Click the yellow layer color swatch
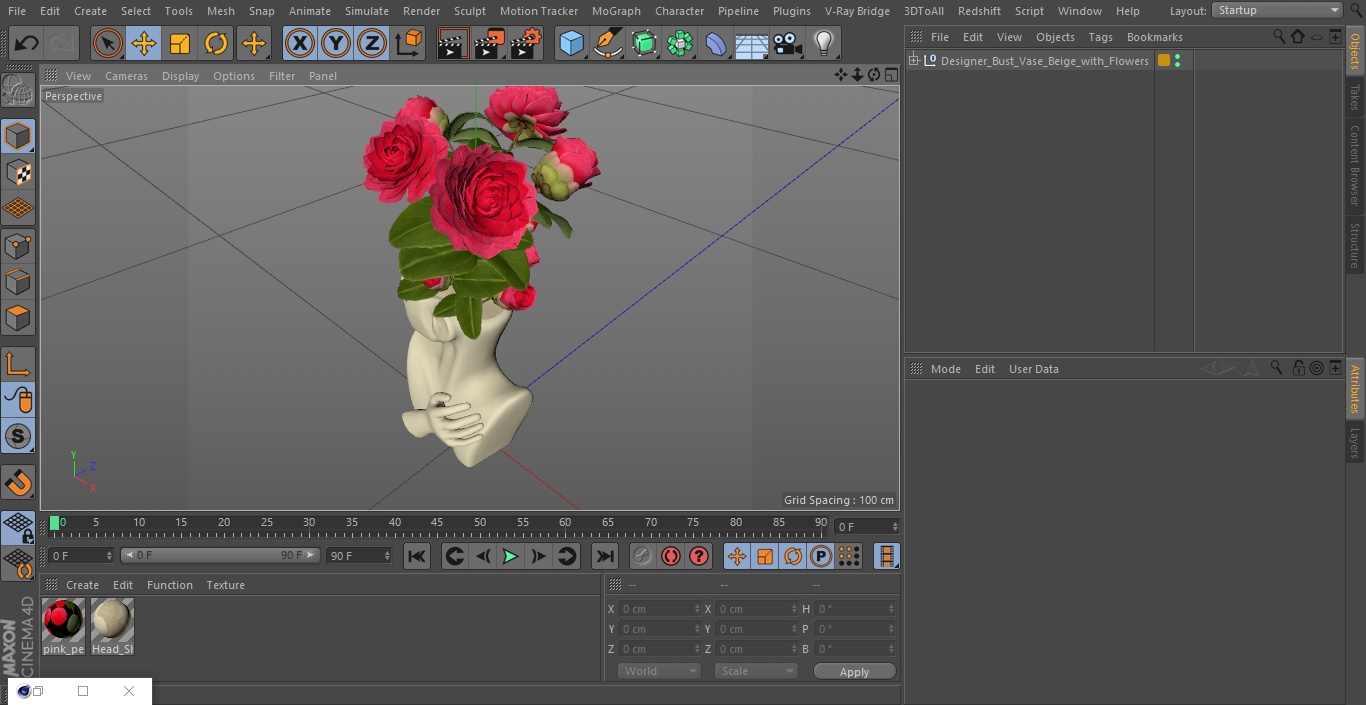The width and height of the screenshot is (1366, 705). coord(1163,61)
